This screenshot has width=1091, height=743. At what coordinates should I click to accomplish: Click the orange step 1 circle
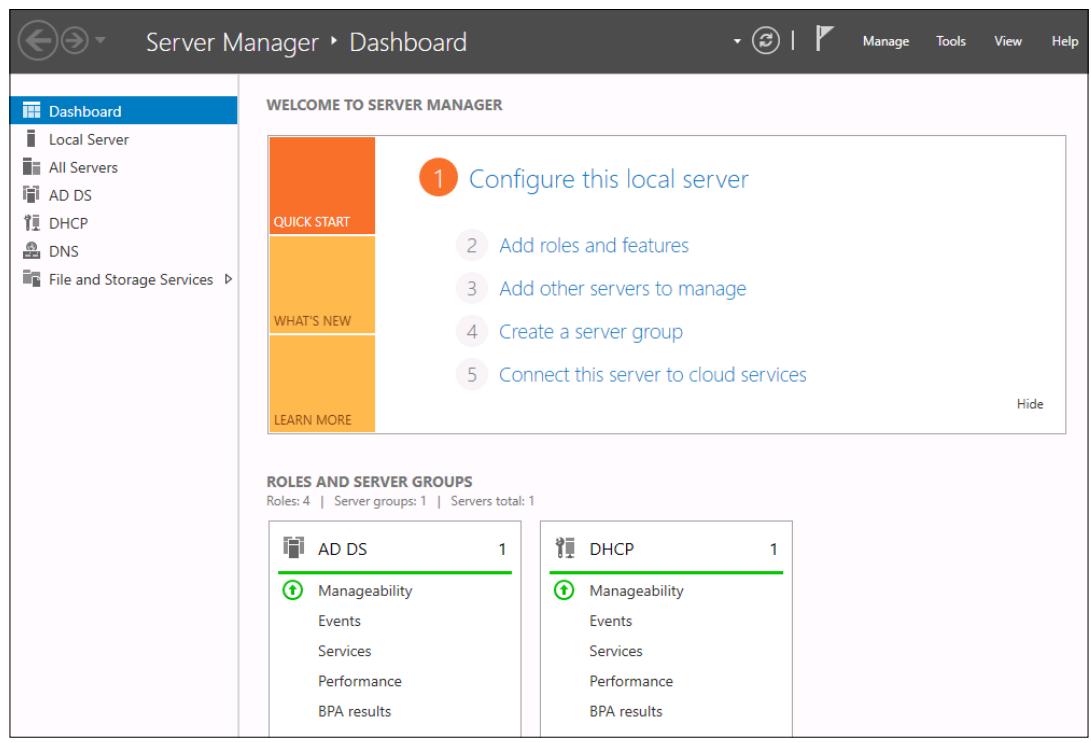[438, 178]
